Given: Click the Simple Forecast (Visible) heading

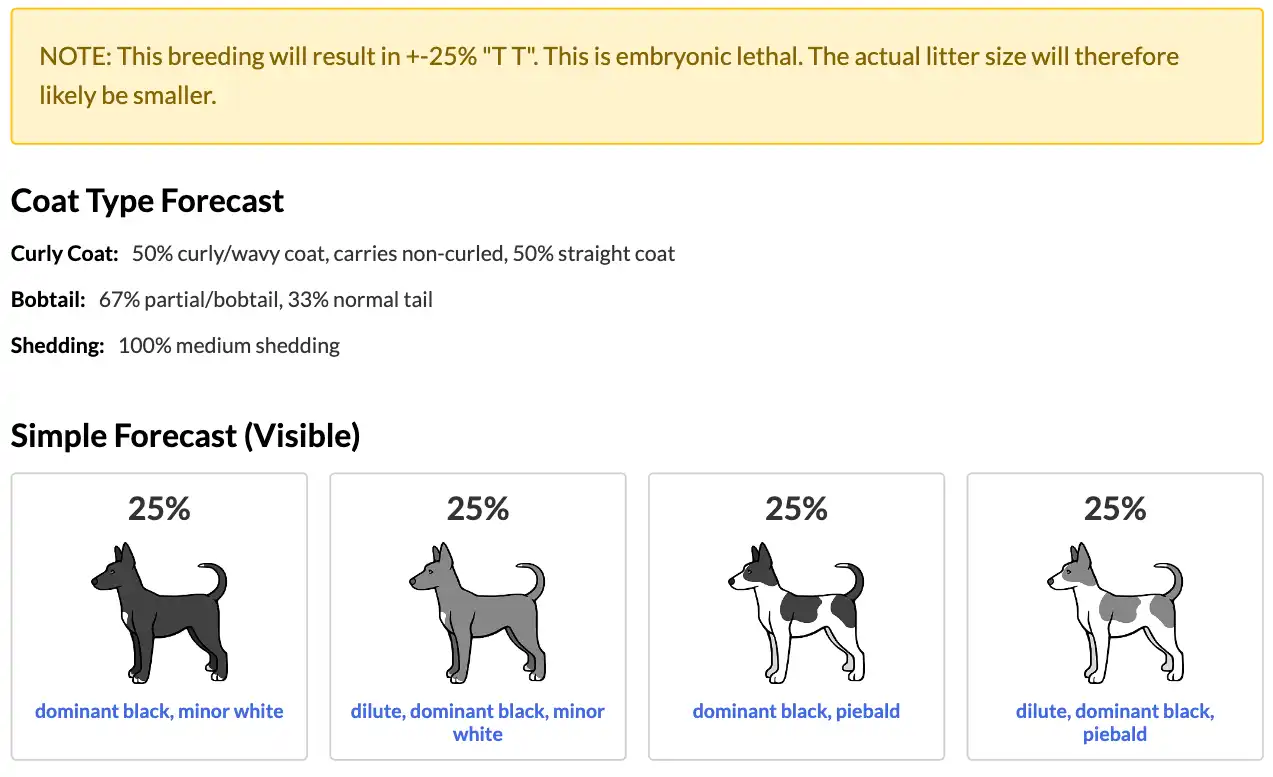Looking at the screenshot, I should click(x=185, y=435).
